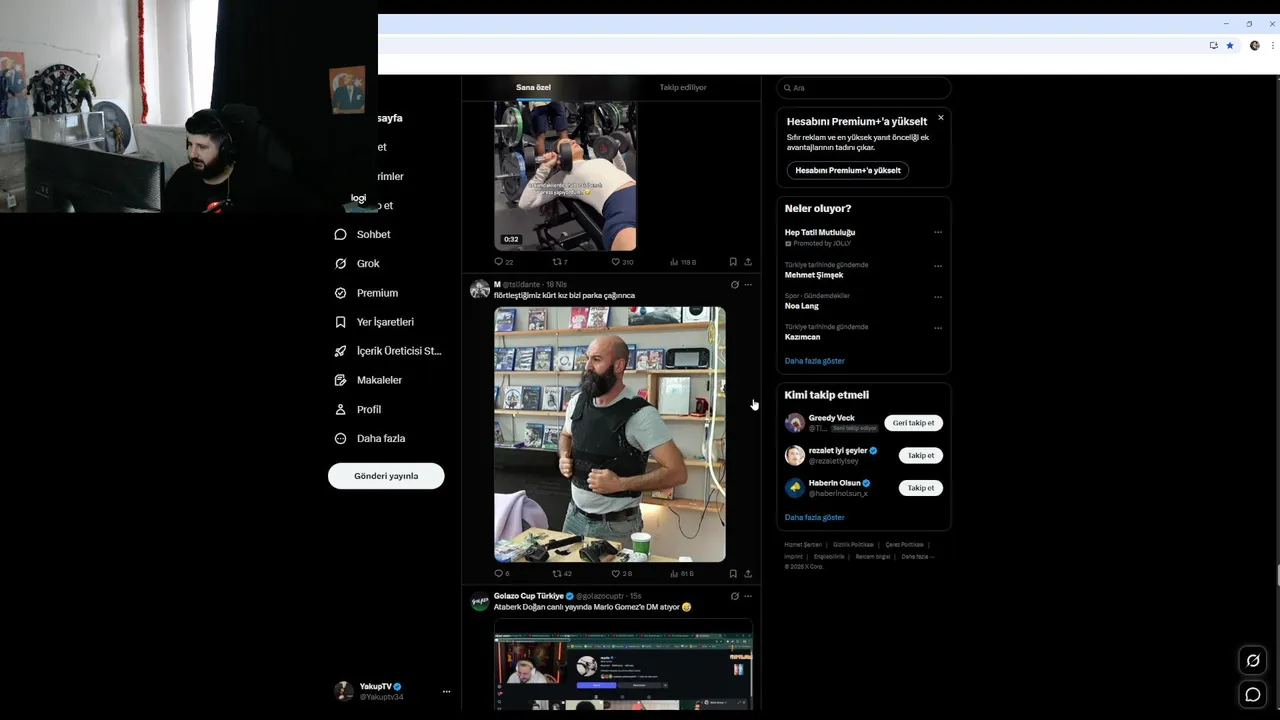
Task: Open floating Grok button
Action: click(x=1252, y=660)
